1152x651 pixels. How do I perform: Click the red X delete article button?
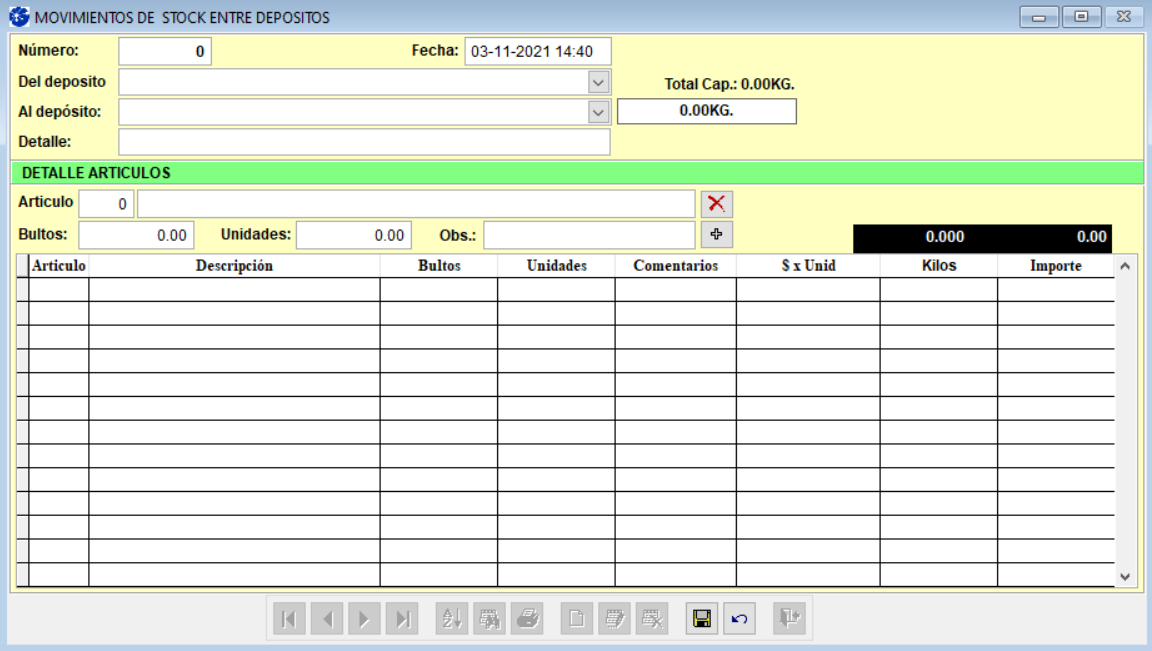(716, 204)
